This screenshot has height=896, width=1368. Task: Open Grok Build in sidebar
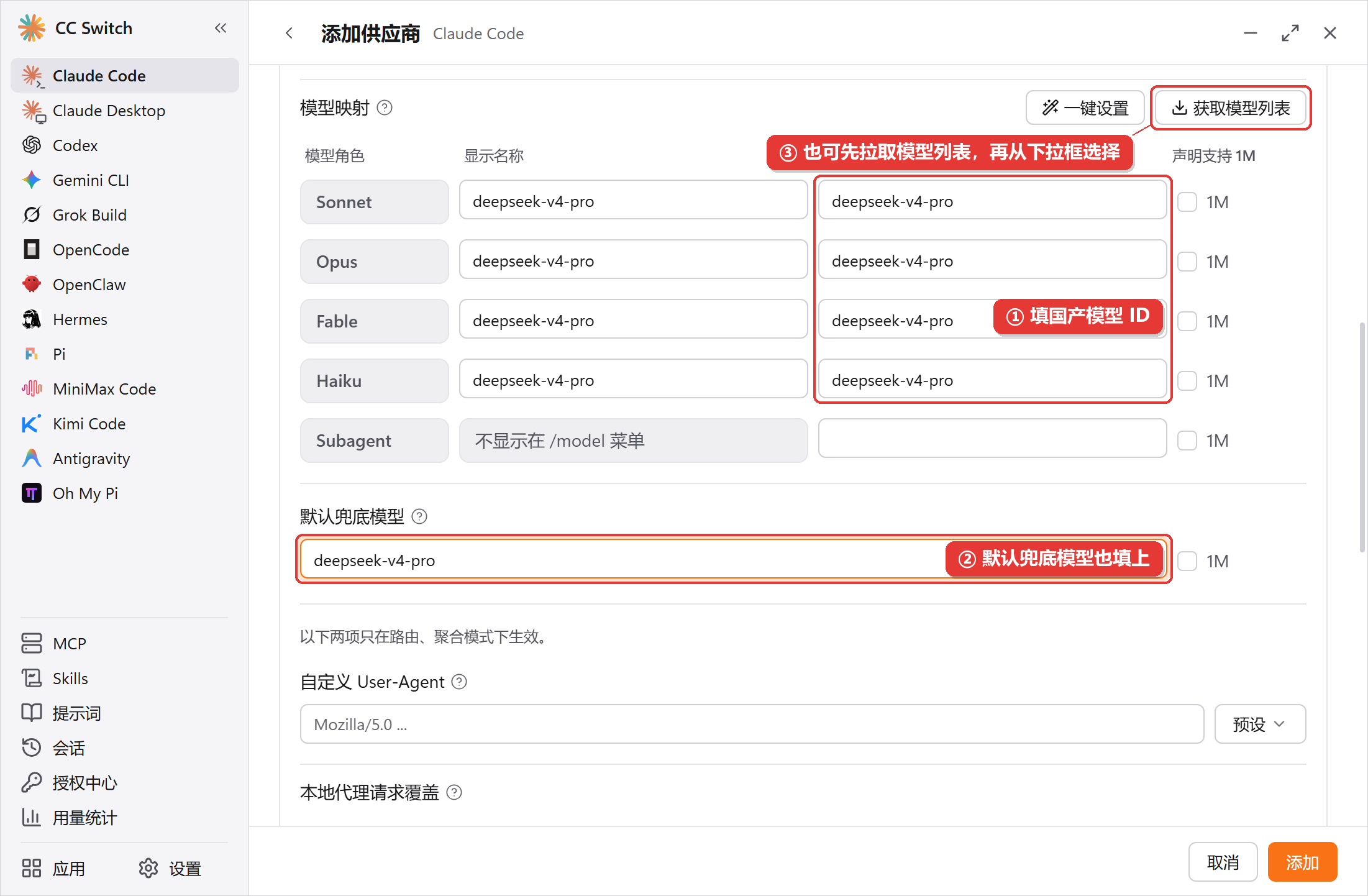(x=124, y=215)
